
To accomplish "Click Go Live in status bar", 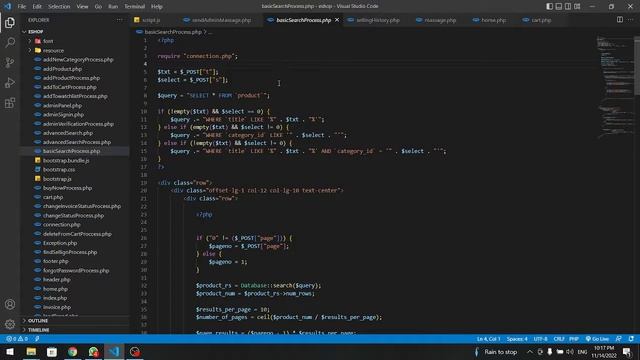I will [x=597, y=339].
